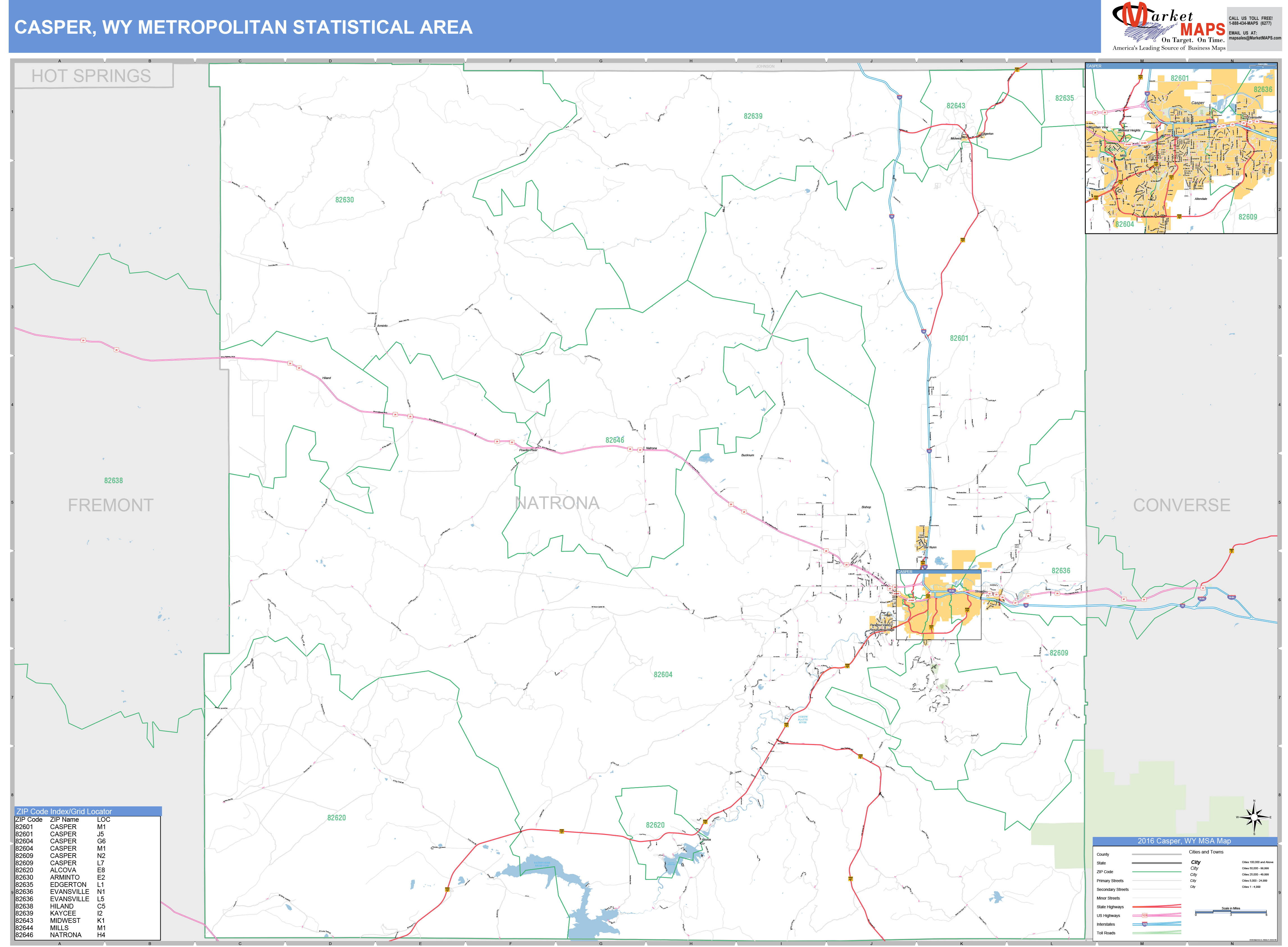This screenshot has height=947, width=1288.
Task: Select the 82638 HILAND index row
Action: (60, 906)
